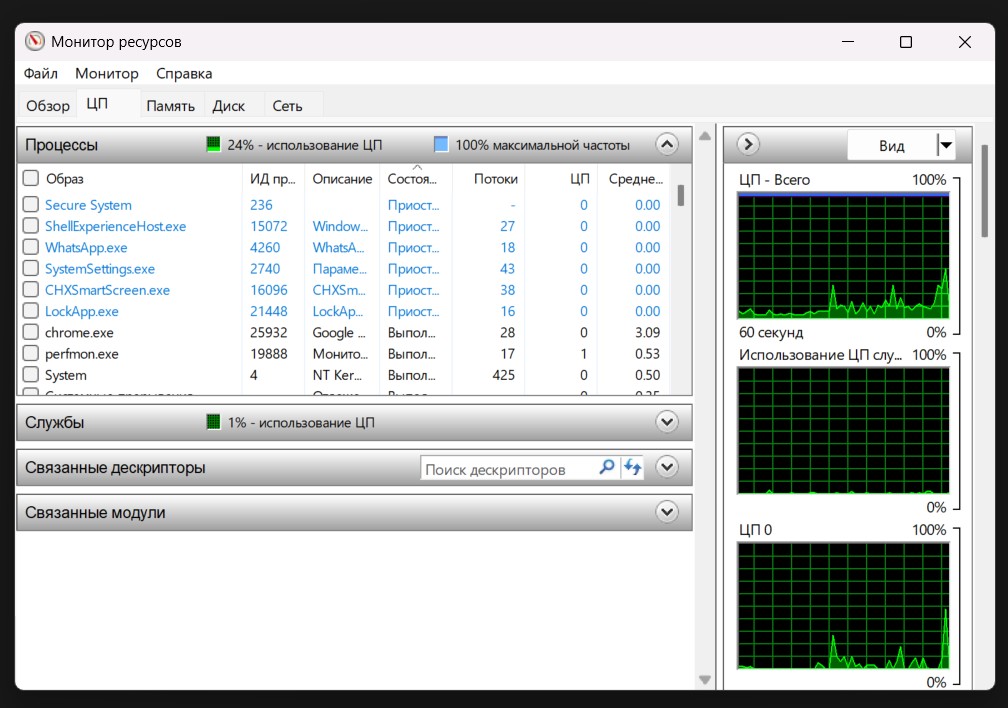This screenshot has height=708, width=1008.
Task: Select the Secure System process name
Action: 88,205
